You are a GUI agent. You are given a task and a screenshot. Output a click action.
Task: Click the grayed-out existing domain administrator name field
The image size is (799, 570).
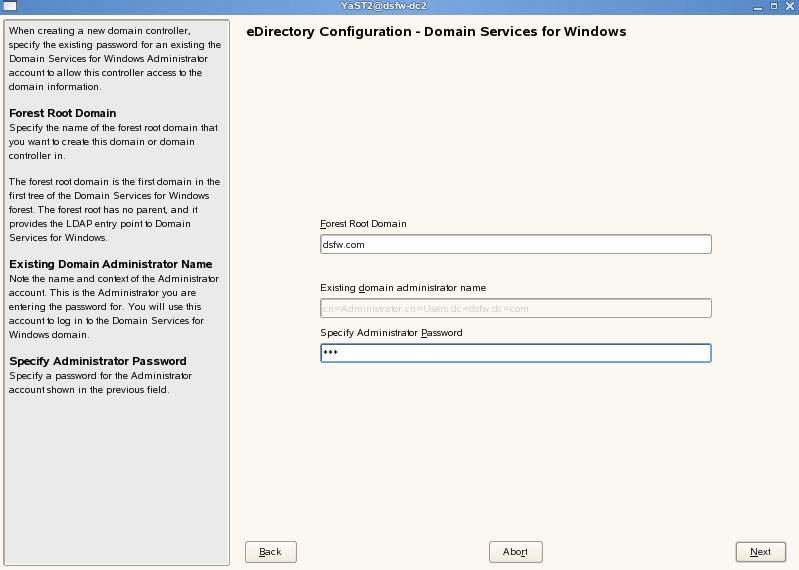click(x=515, y=308)
